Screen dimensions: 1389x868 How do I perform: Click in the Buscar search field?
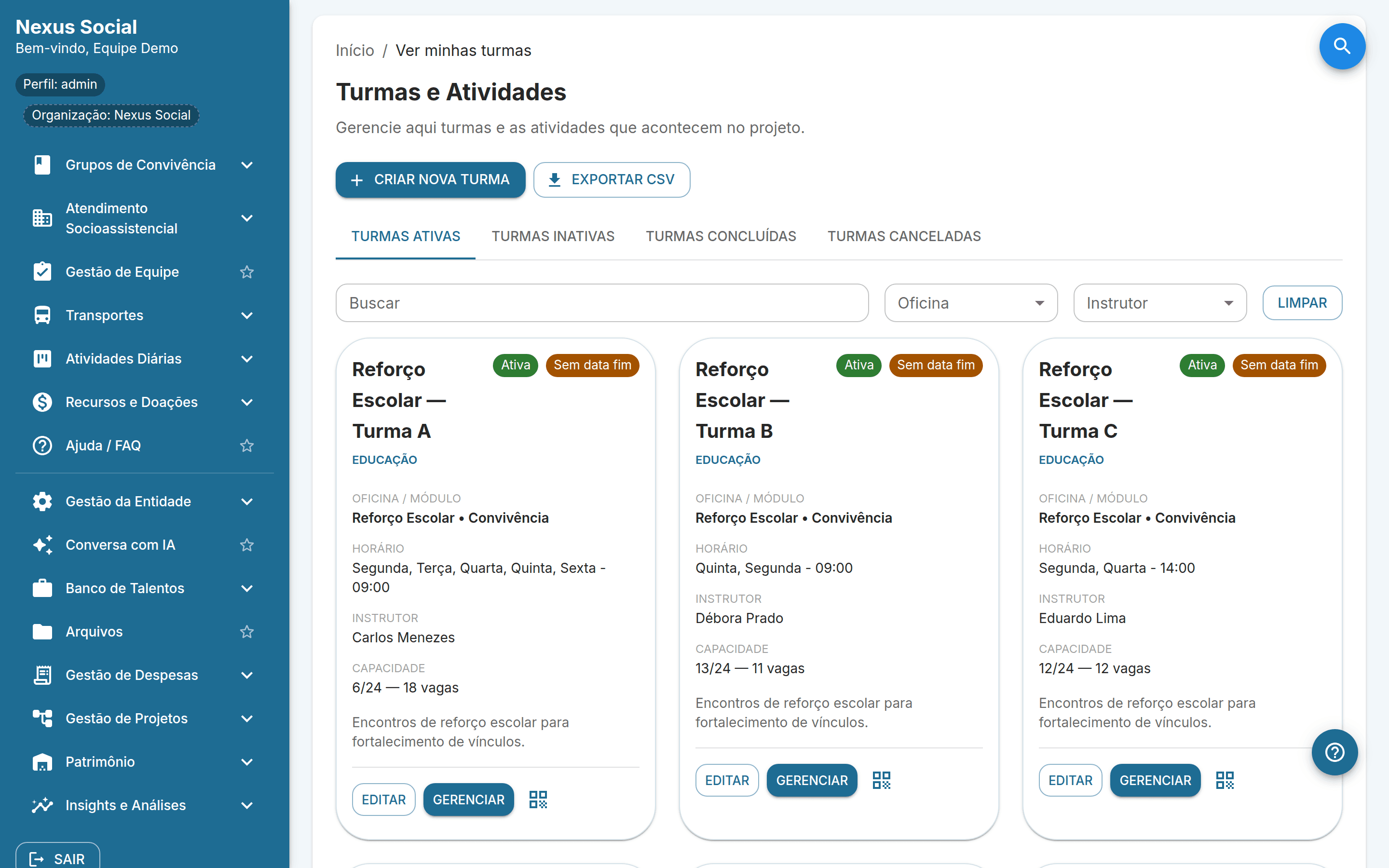pos(601,302)
